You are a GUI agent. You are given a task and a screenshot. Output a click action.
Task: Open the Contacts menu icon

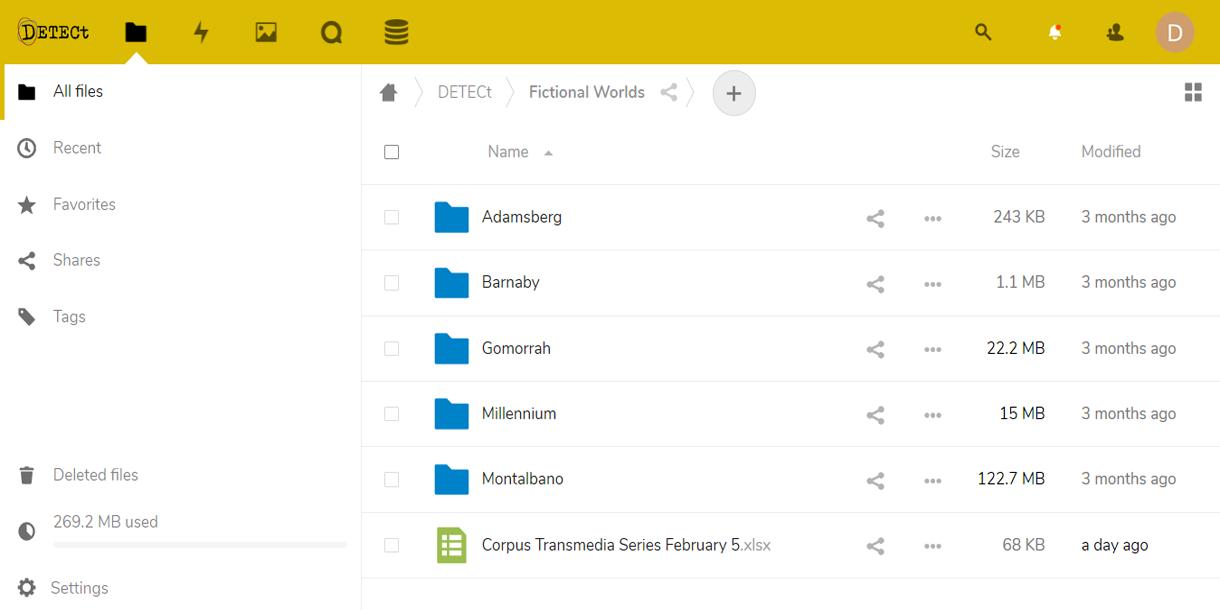pos(1115,33)
